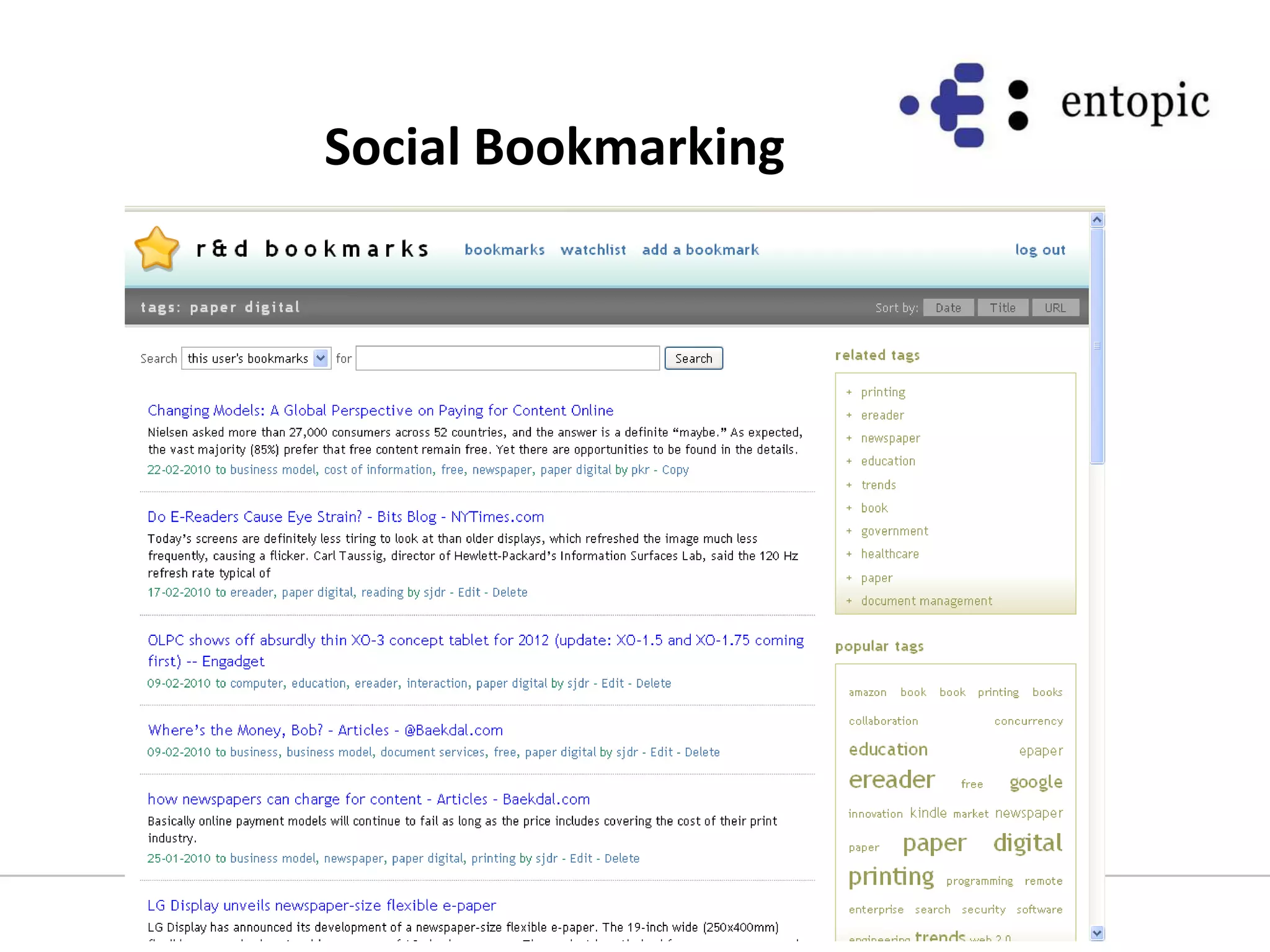
Task: Select 'kindle' in popular tags cloud
Action: click(x=928, y=813)
